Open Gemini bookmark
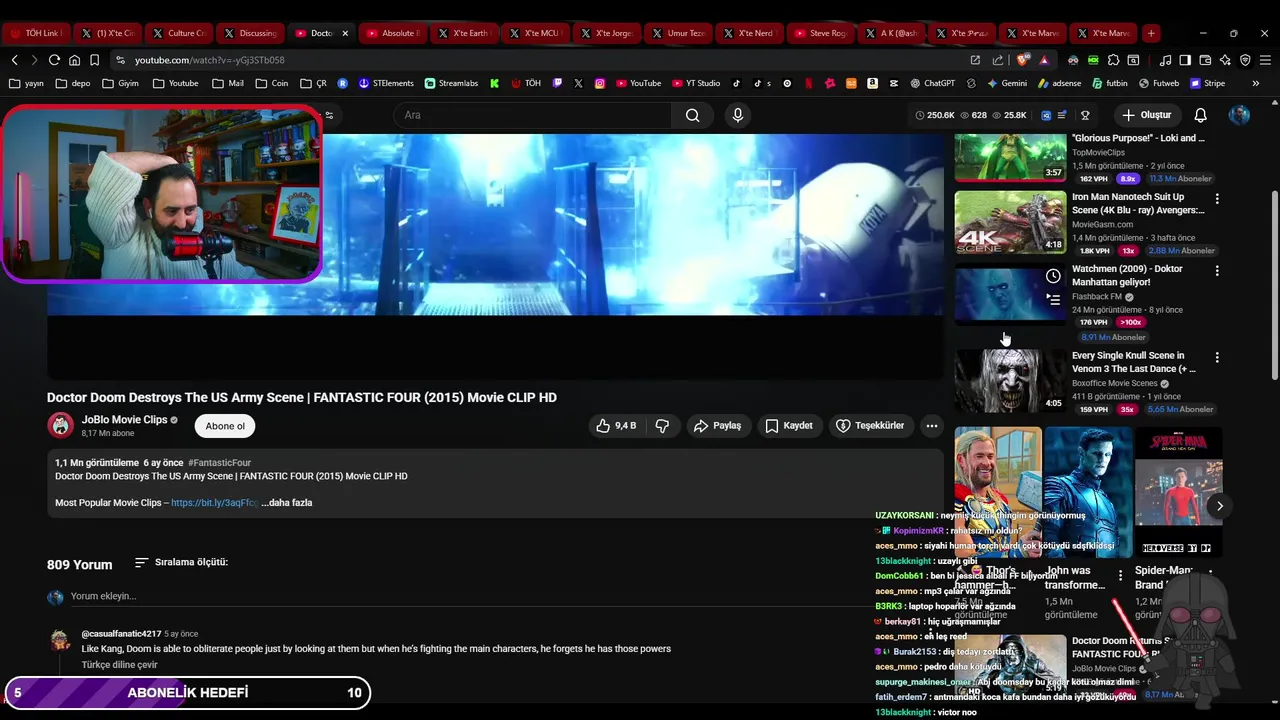 1006,83
